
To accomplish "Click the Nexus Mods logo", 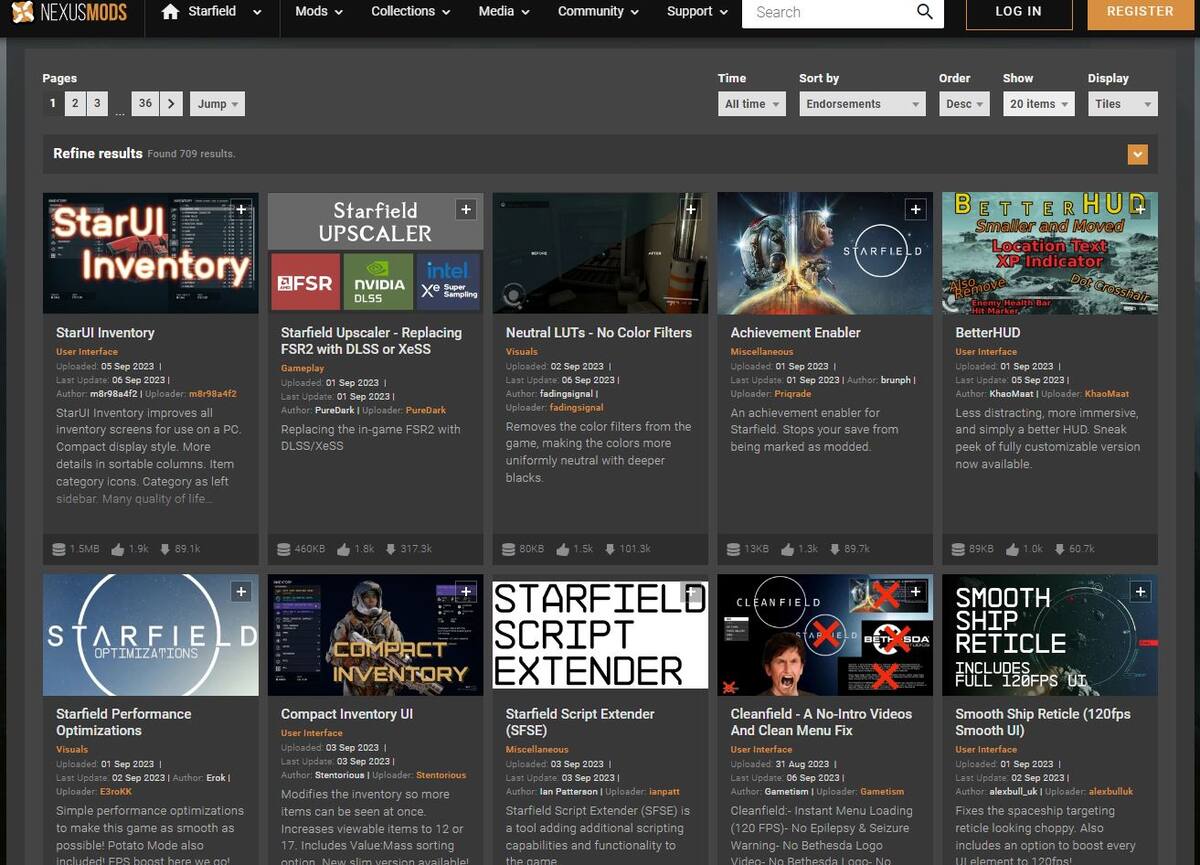I will coord(67,12).
